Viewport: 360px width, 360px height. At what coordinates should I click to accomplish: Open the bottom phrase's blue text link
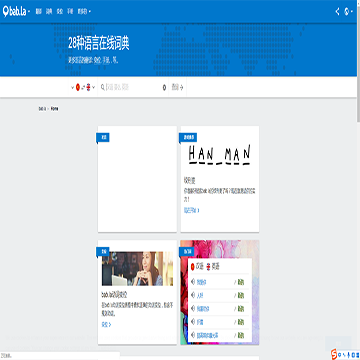coord(207,335)
